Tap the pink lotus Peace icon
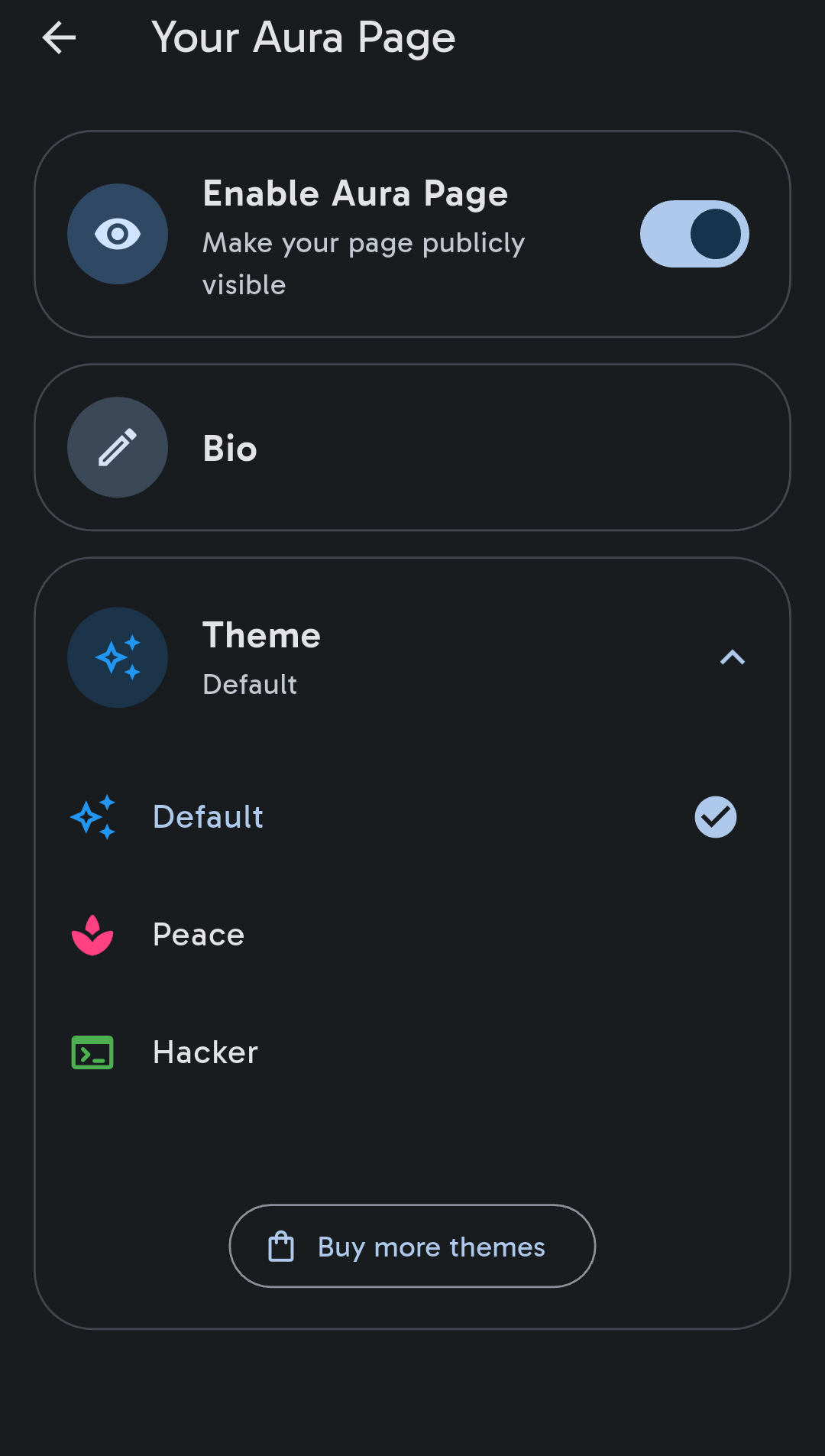Screen dimensions: 825x1456 (x=92, y=935)
